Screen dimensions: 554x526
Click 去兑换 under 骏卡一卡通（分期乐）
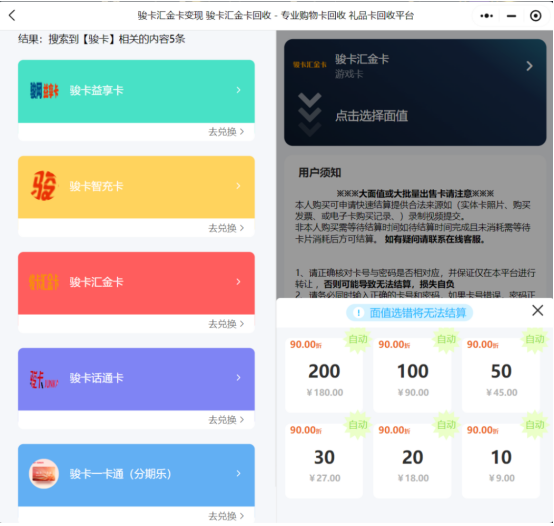(226, 516)
